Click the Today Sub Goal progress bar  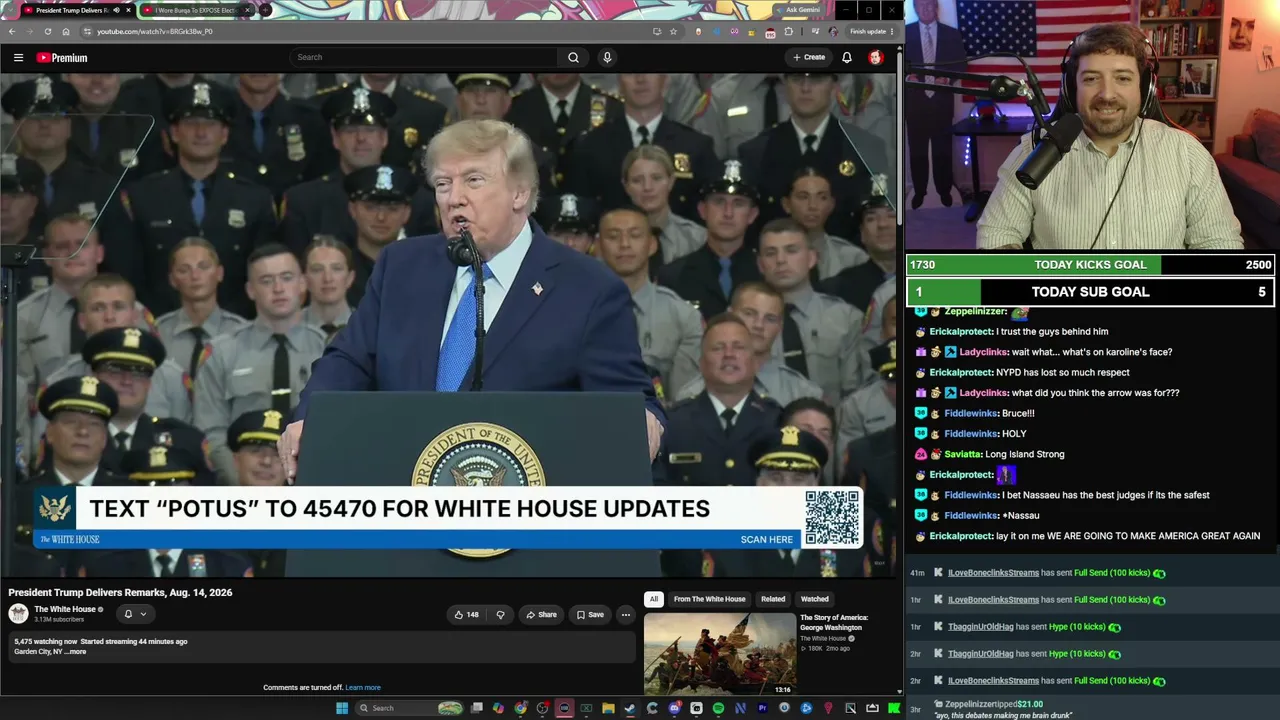pyautogui.click(x=1090, y=292)
